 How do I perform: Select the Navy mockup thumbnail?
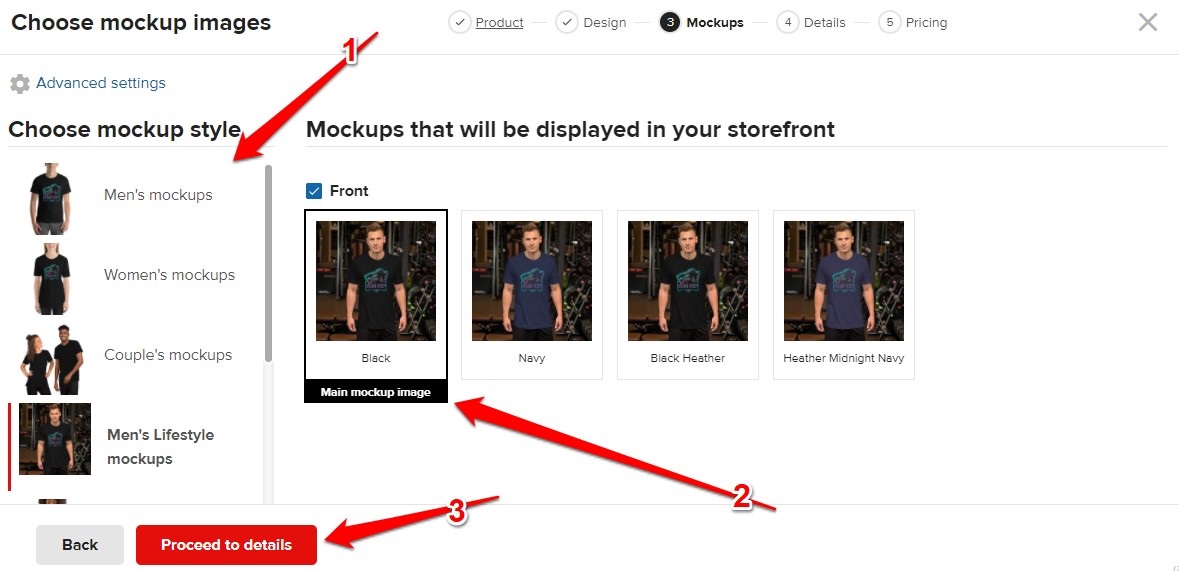tap(532, 295)
